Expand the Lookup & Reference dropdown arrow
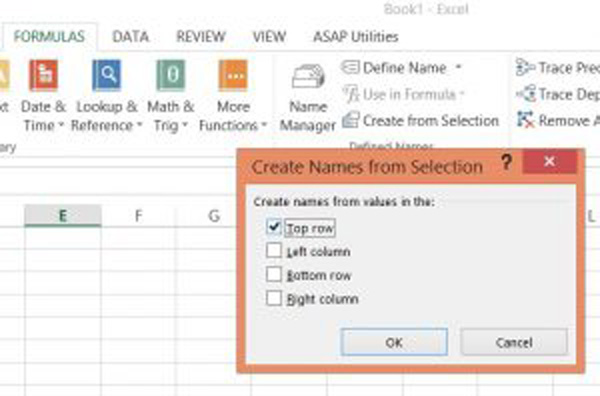This screenshot has width=600, height=396. 139,125
